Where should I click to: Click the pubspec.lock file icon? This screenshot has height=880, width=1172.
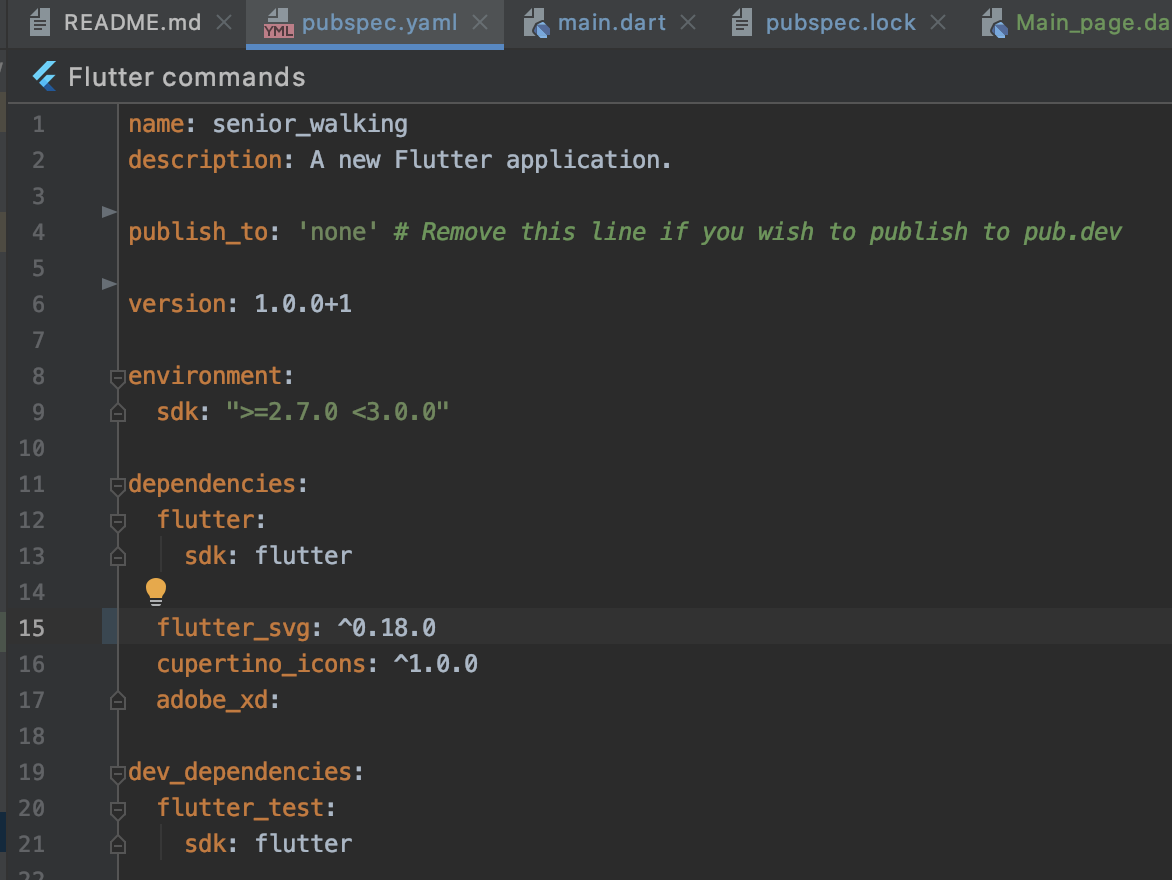(x=741, y=23)
